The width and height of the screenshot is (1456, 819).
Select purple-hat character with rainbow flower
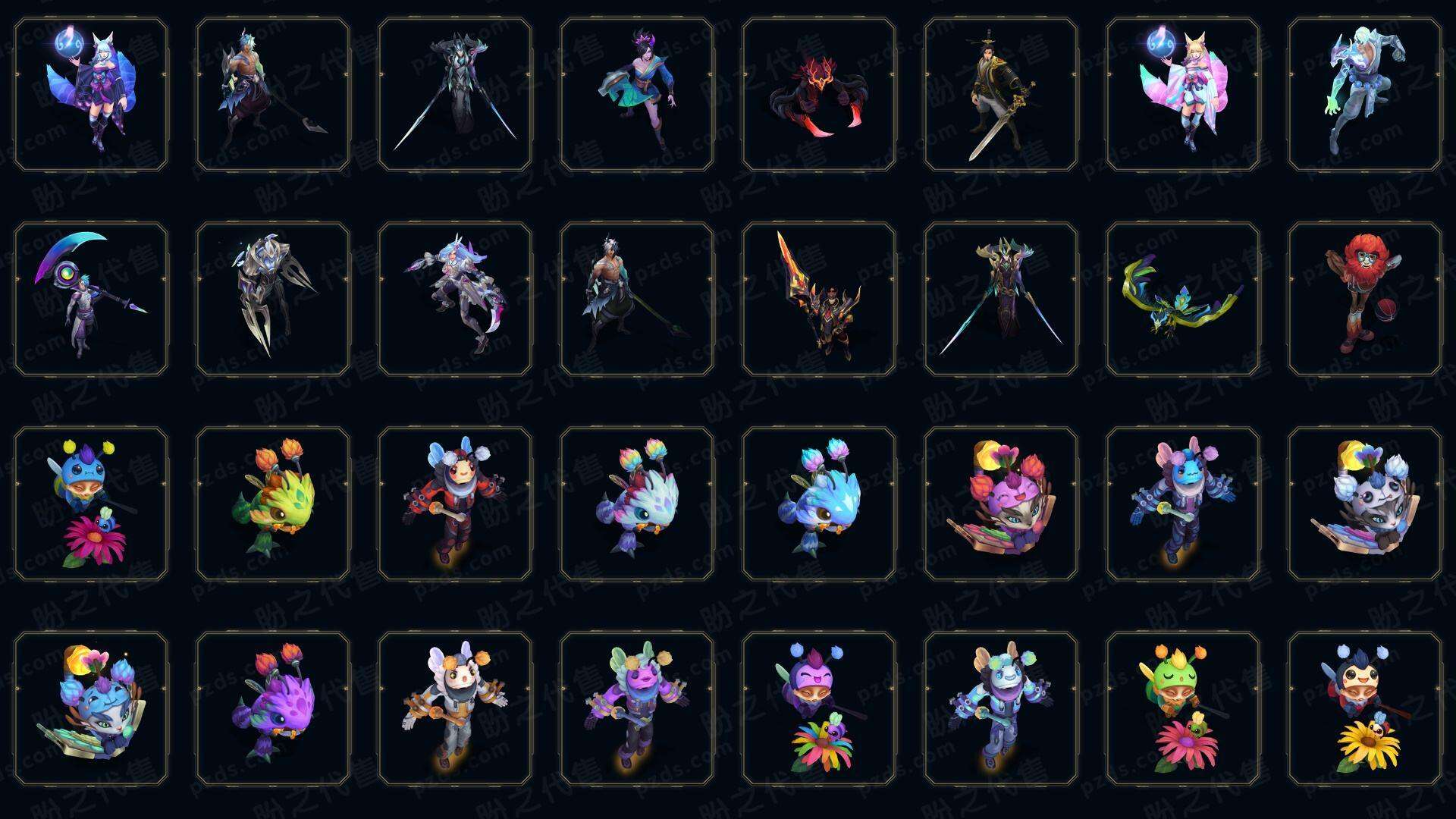pos(819,708)
